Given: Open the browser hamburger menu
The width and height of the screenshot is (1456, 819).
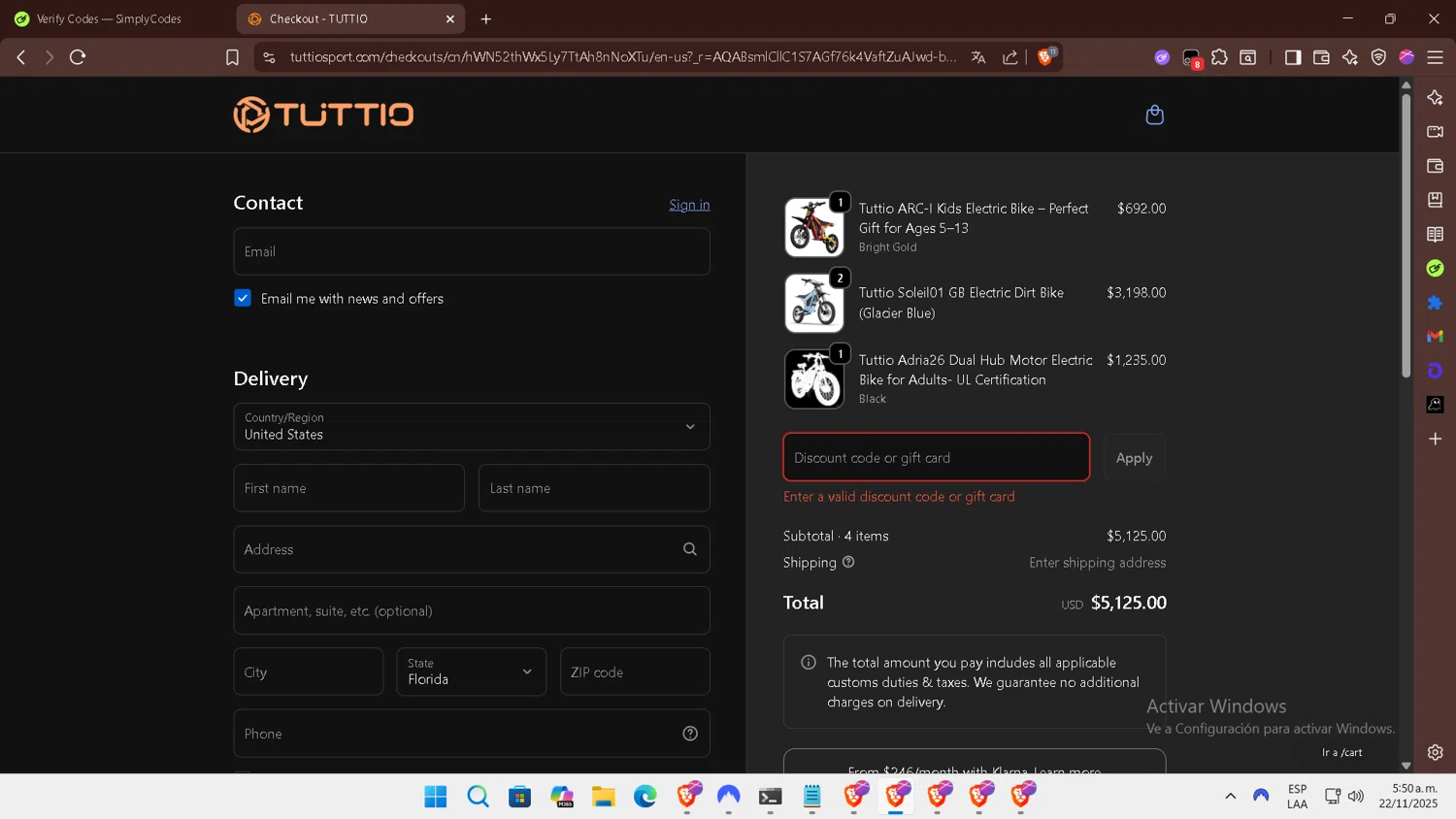Looking at the screenshot, I should point(1435,57).
